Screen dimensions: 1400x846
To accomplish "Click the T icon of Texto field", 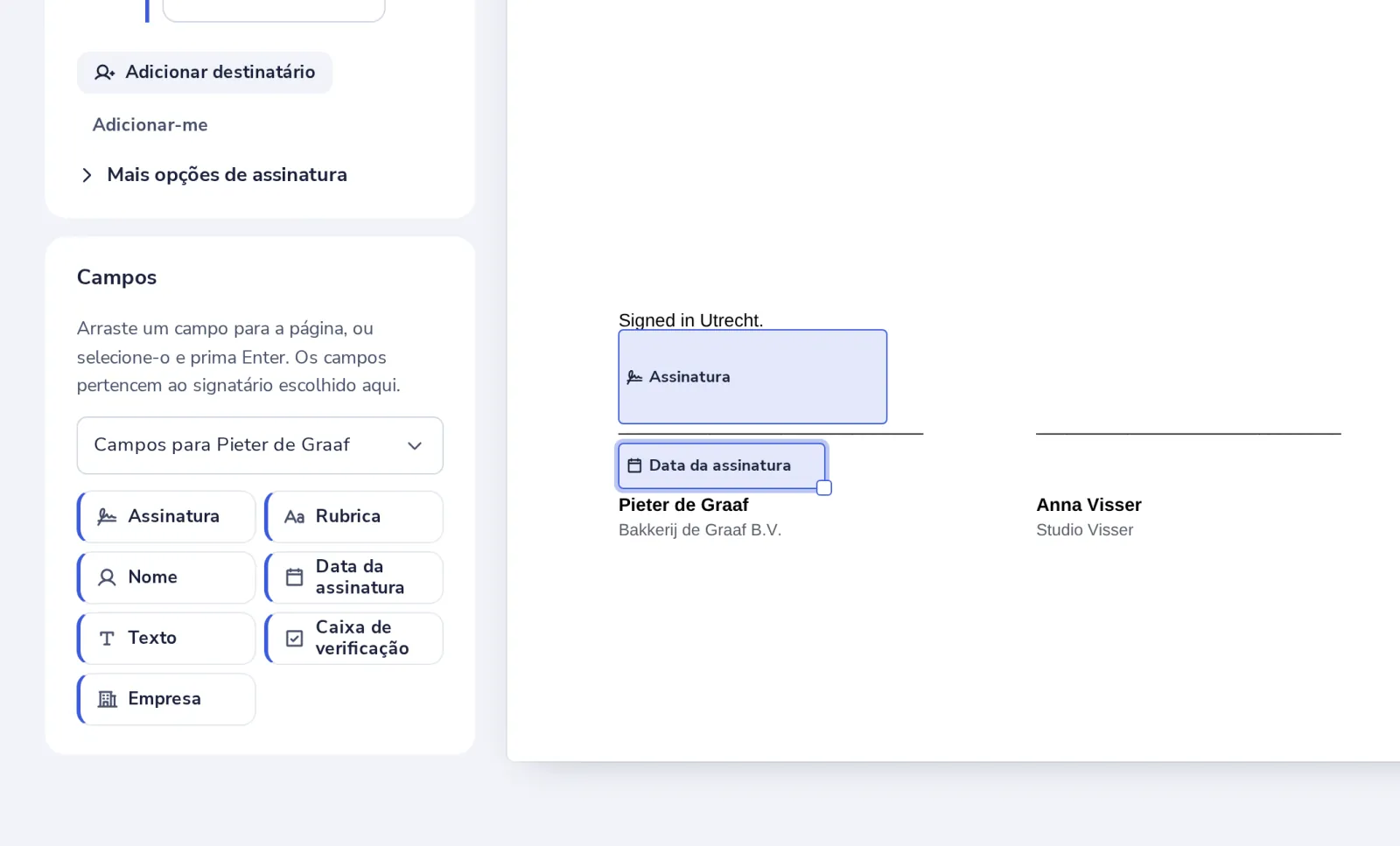I will point(107,639).
